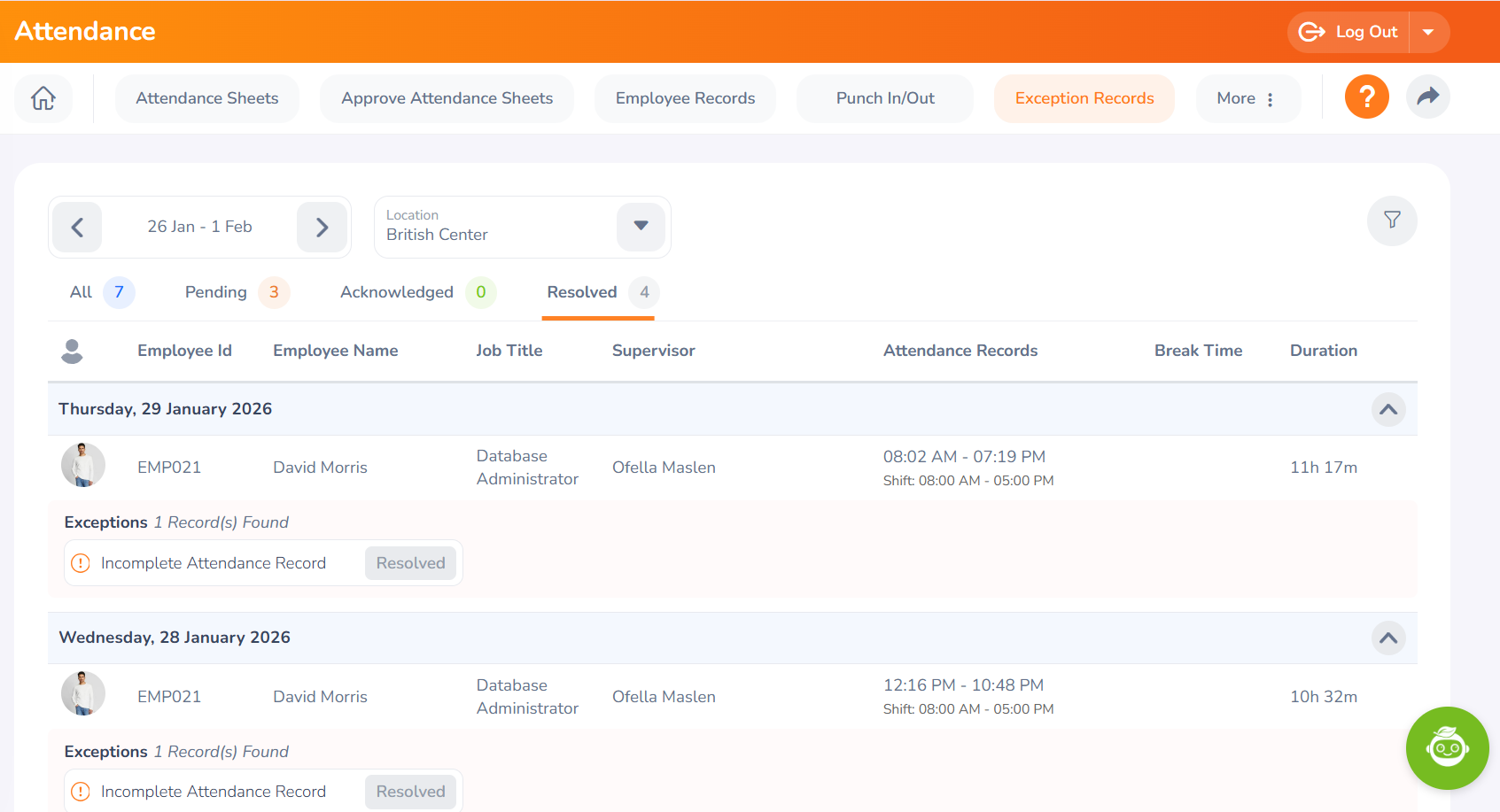Go to previous week with left arrow
The height and width of the screenshot is (812, 1500).
(x=78, y=228)
